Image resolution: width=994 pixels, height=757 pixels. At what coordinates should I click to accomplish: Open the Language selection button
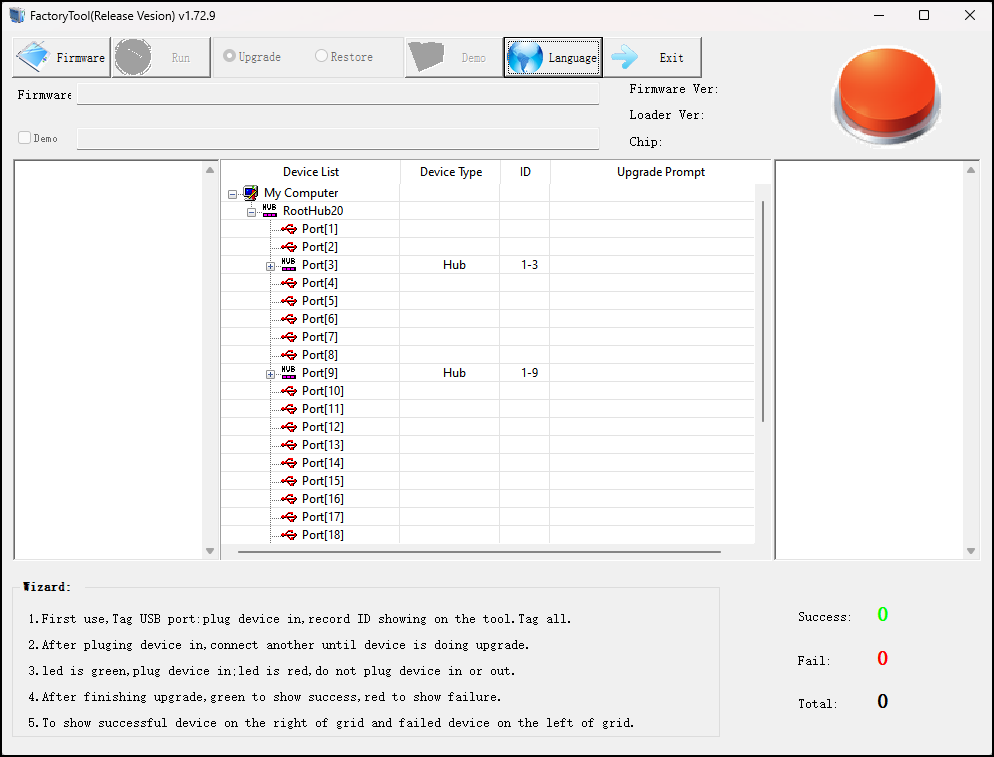coord(553,57)
